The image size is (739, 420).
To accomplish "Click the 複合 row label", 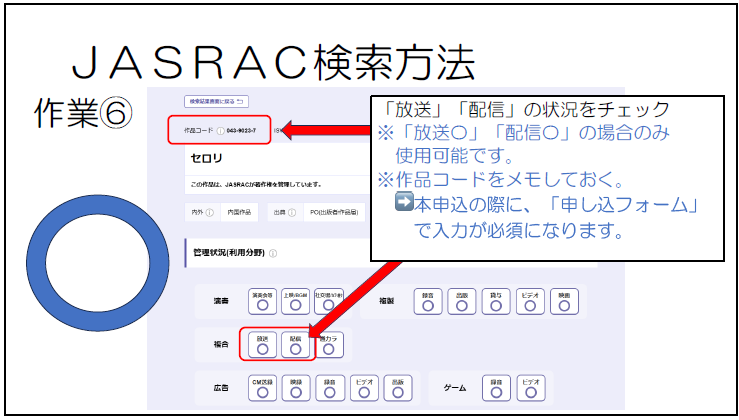I will [x=221, y=345].
